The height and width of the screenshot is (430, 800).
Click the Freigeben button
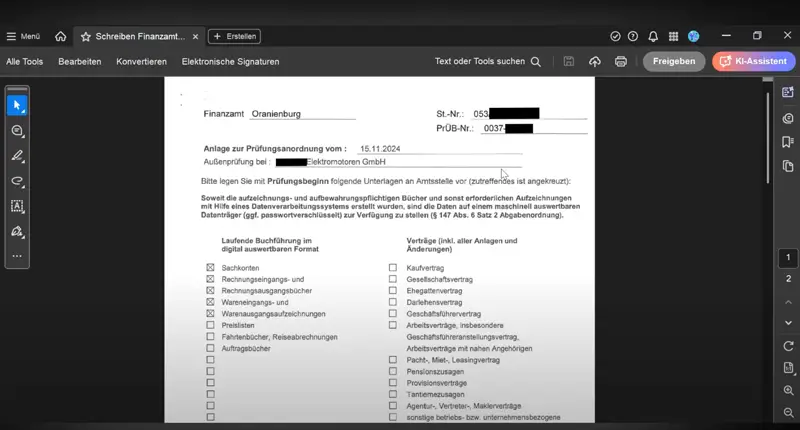(673, 61)
